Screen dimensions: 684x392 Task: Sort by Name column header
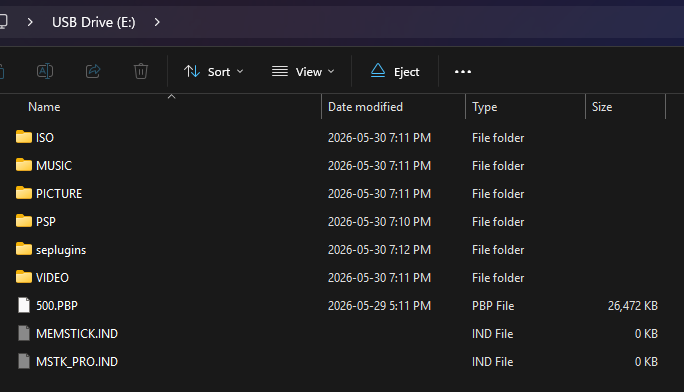click(x=44, y=107)
